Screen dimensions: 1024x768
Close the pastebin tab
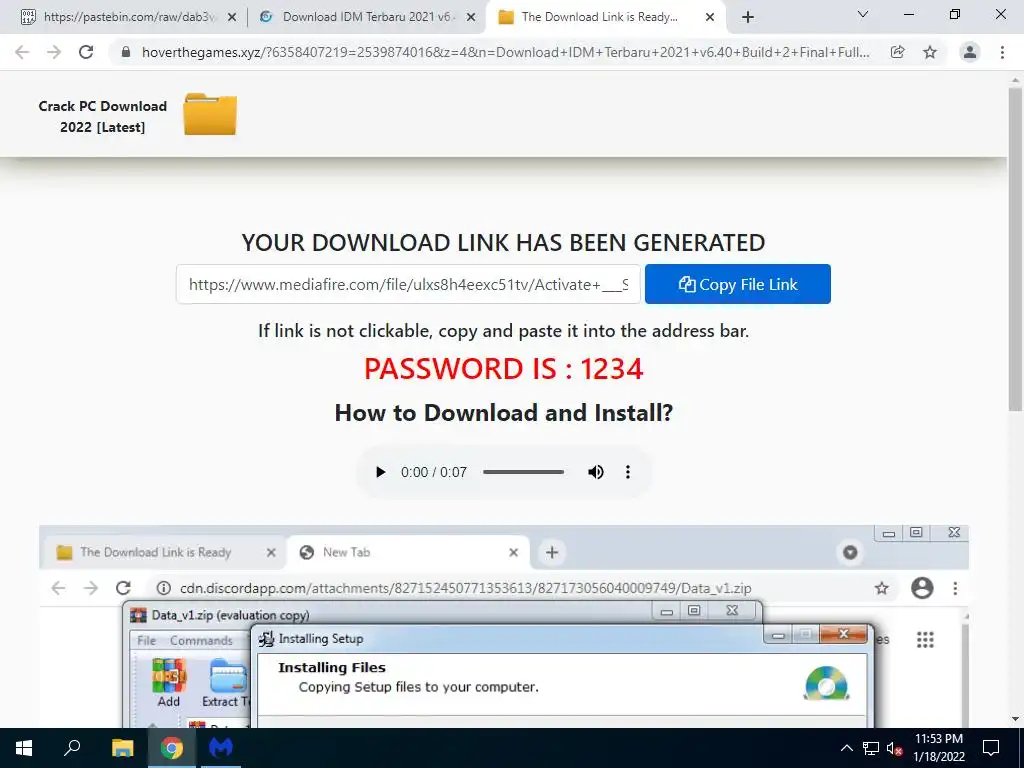[232, 18]
